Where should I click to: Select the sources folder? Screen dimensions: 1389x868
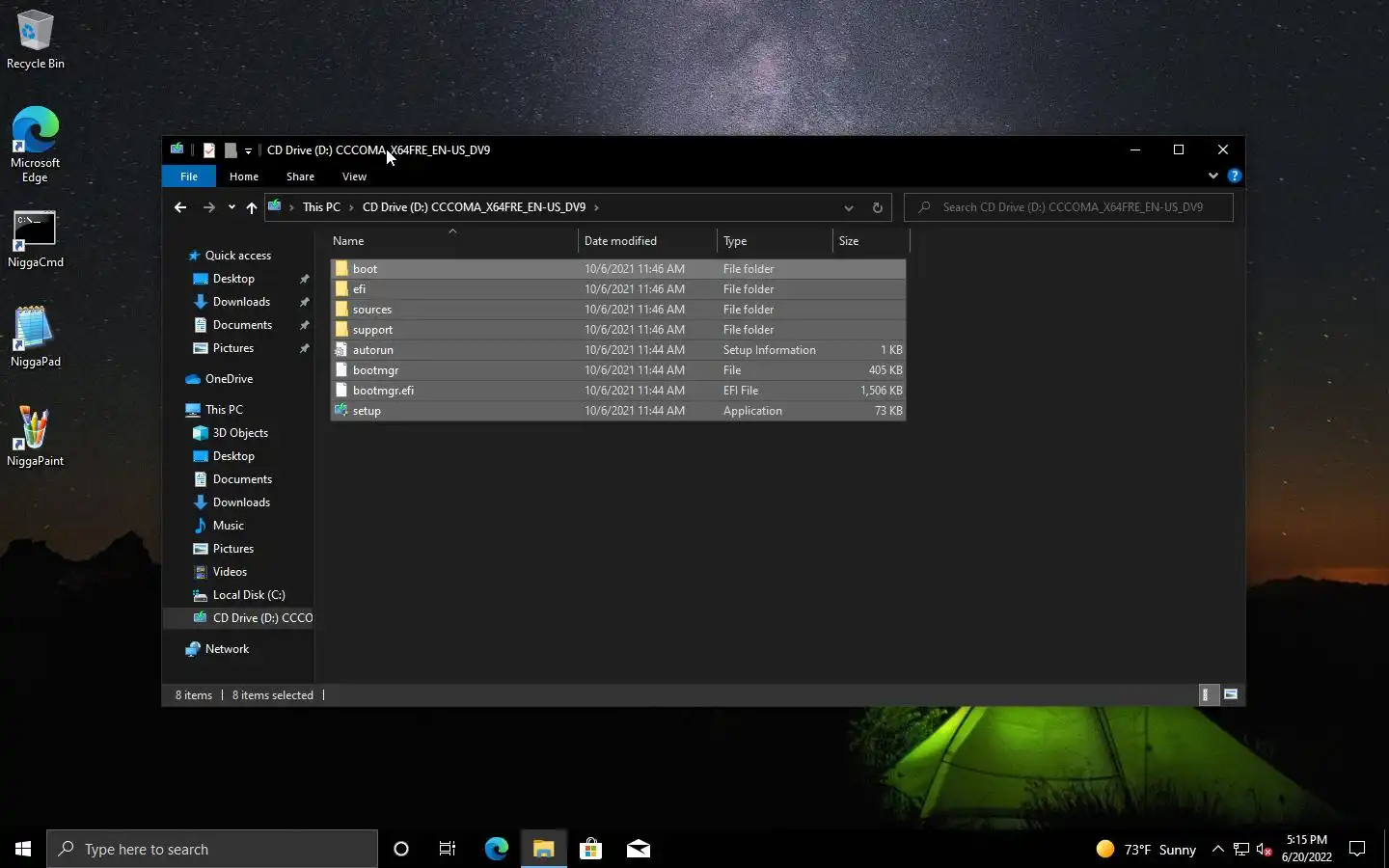pyautogui.click(x=617, y=310)
